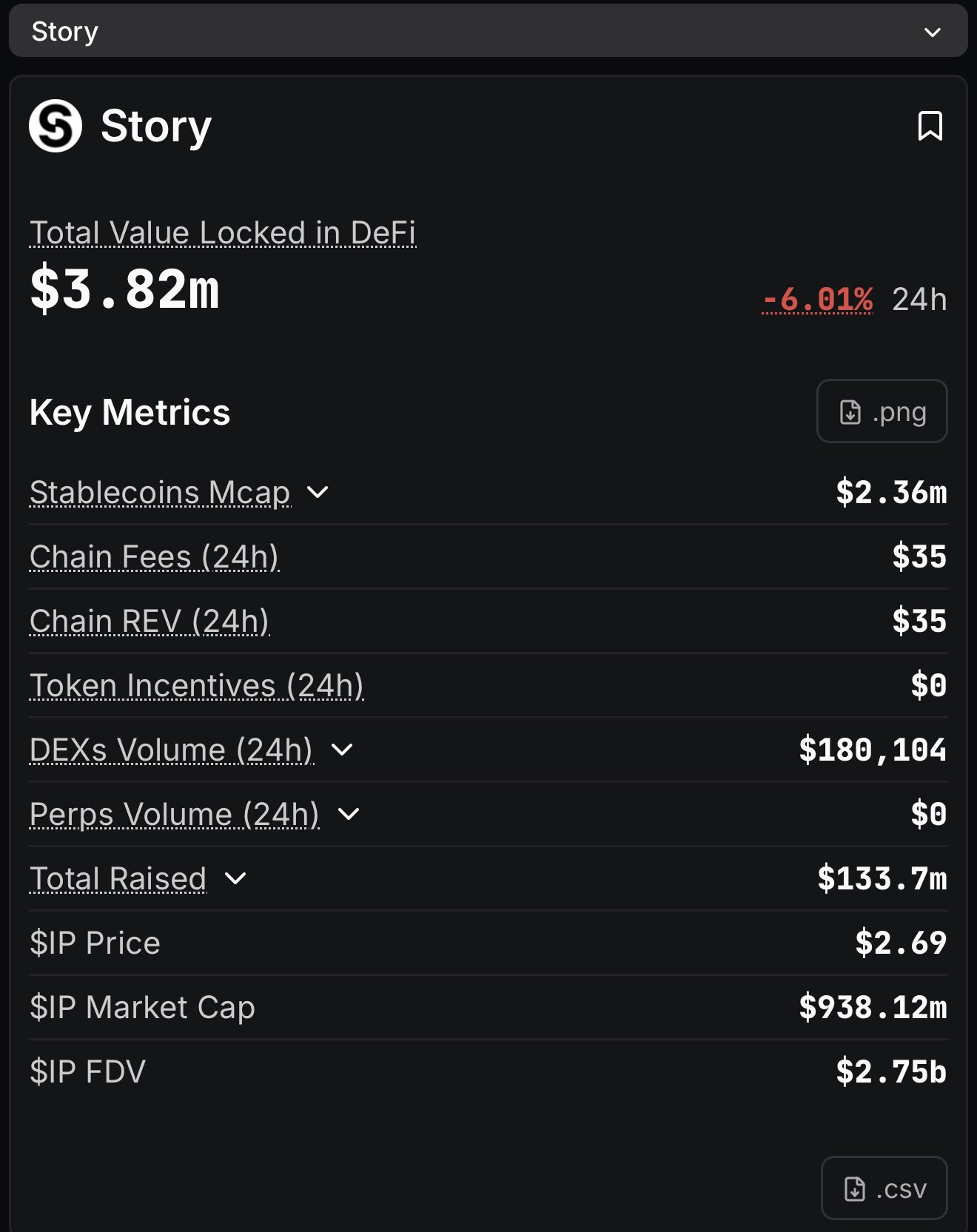The height and width of the screenshot is (1232, 977).
Task: Click the Perps Volume (24h) label
Action: pyautogui.click(x=175, y=814)
